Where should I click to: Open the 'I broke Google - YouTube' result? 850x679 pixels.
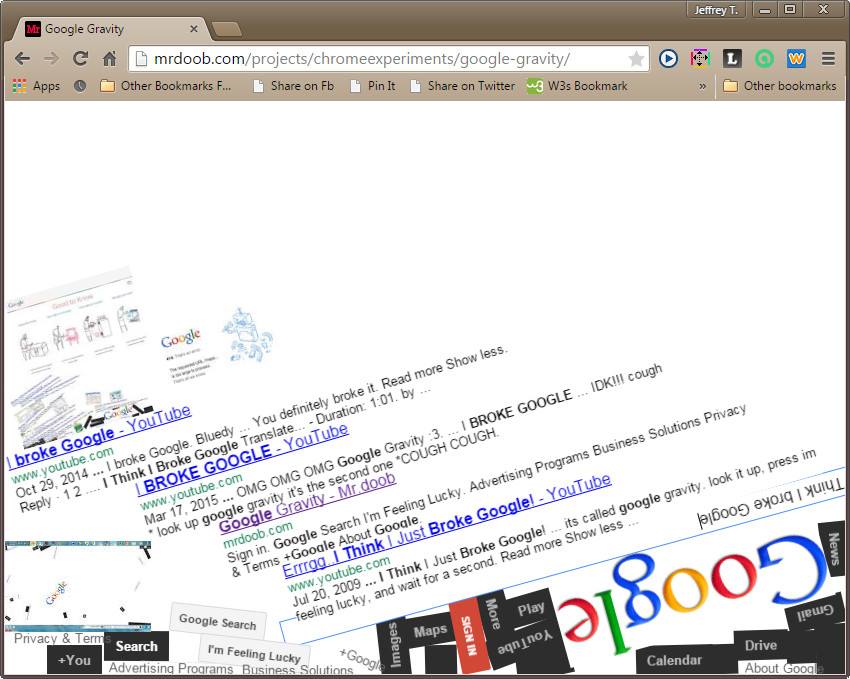99,436
